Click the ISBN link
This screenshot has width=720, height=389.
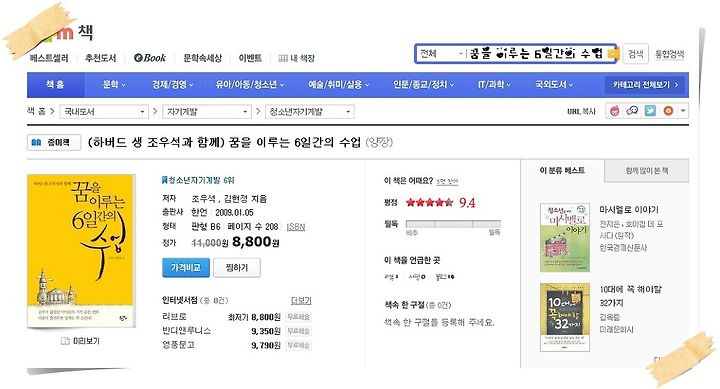point(296,227)
